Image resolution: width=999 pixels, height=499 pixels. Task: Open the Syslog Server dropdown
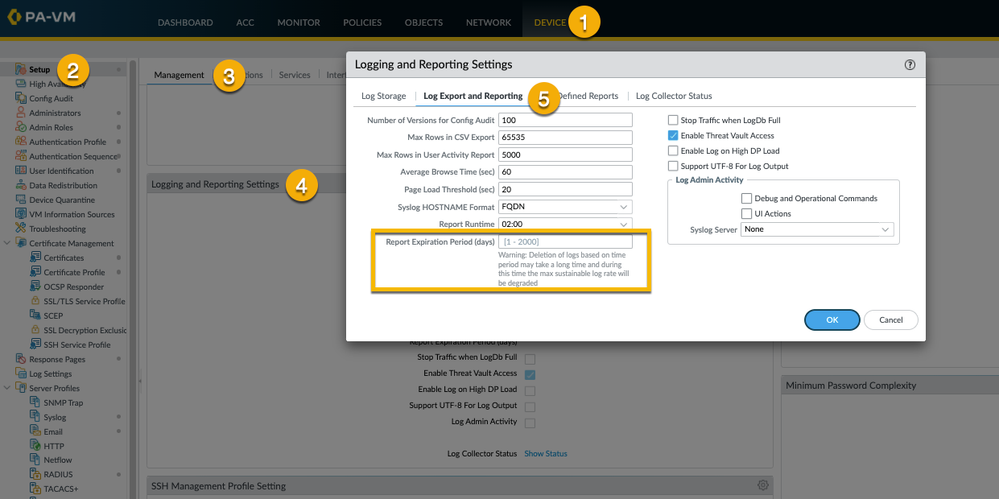click(817, 229)
